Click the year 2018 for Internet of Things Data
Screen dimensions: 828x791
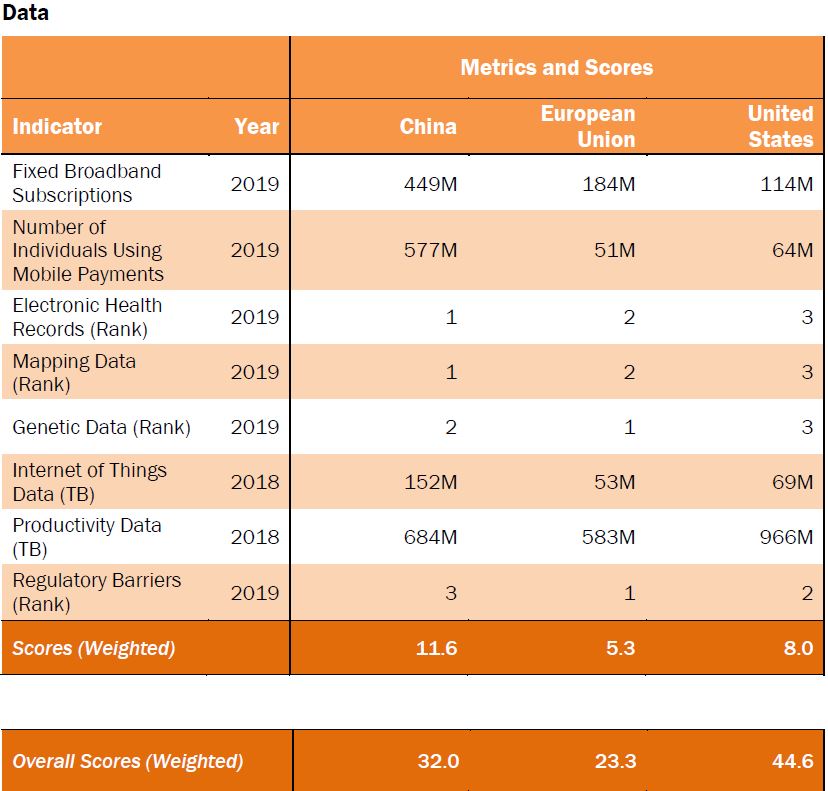tap(255, 482)
